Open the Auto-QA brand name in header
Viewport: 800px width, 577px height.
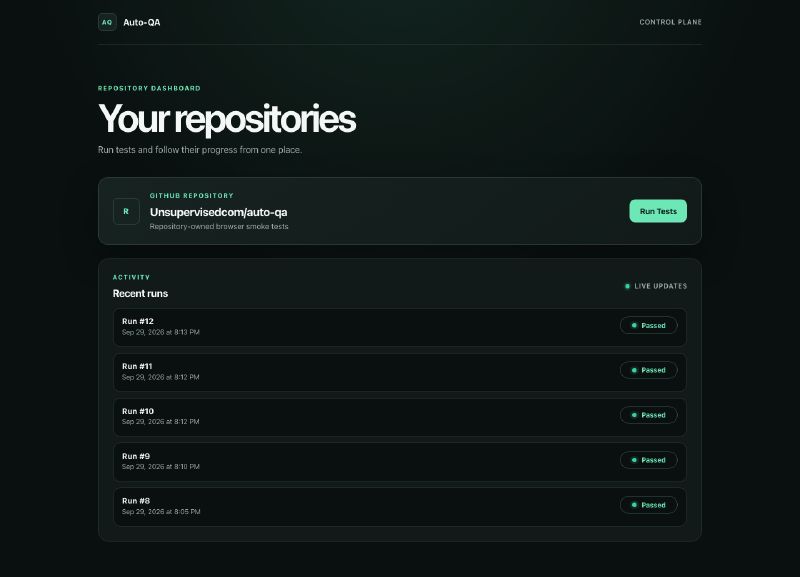[141, 22]
